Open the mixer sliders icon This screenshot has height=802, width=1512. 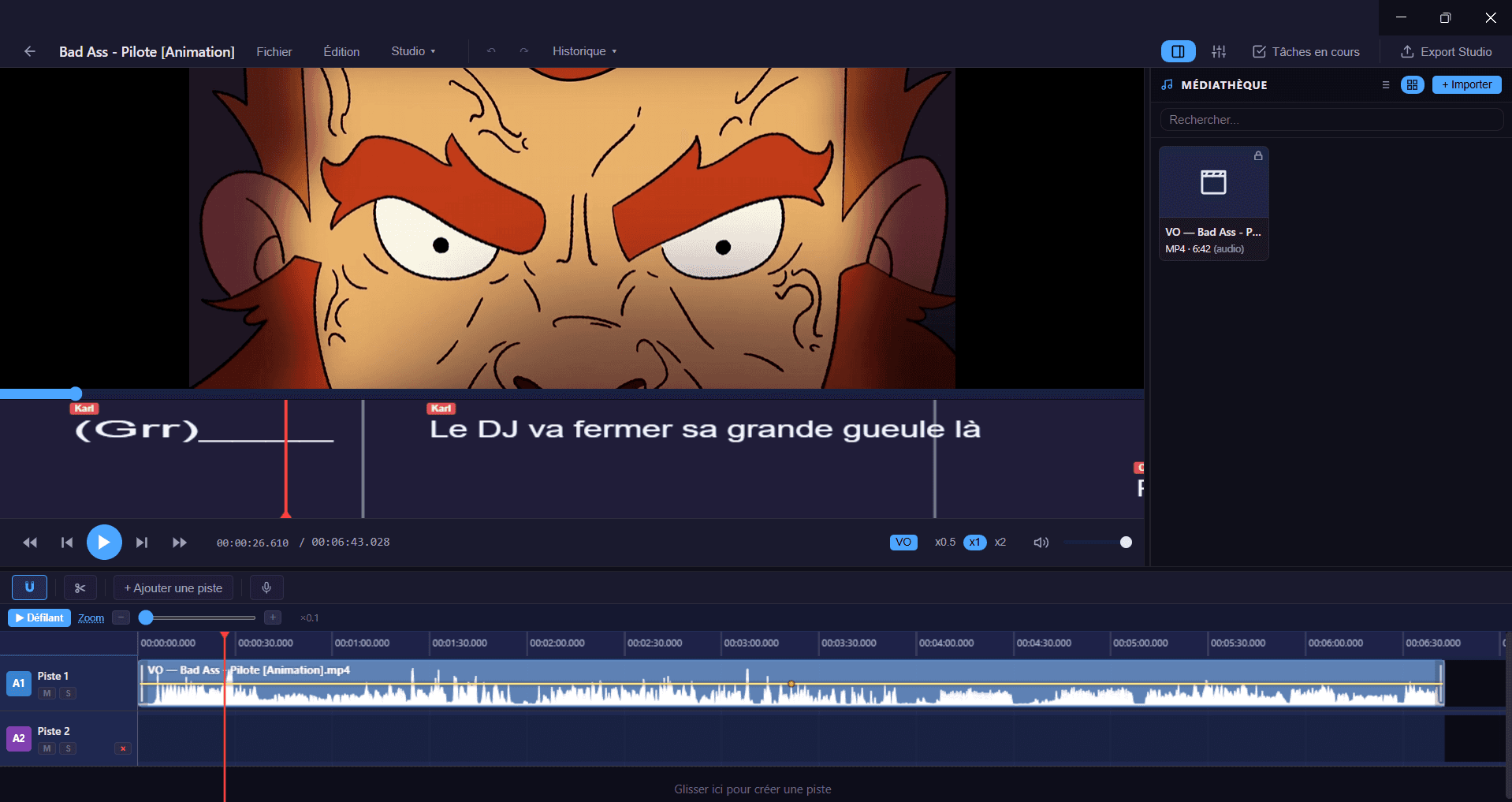tap(1219, 51)
